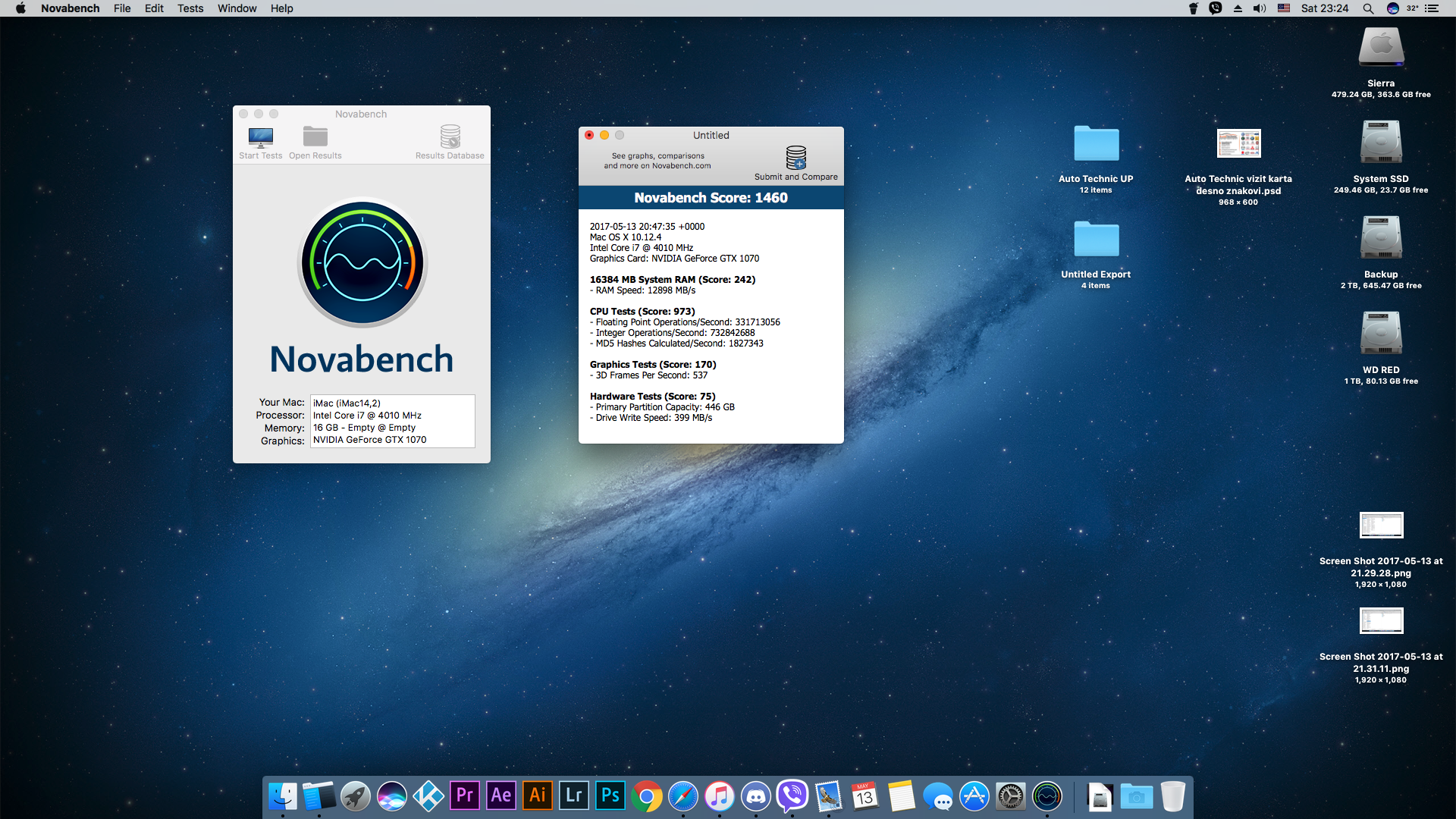Click the Sat 23:24 clock
This screenshot has width=1456, height=819.
point(1325,8)
